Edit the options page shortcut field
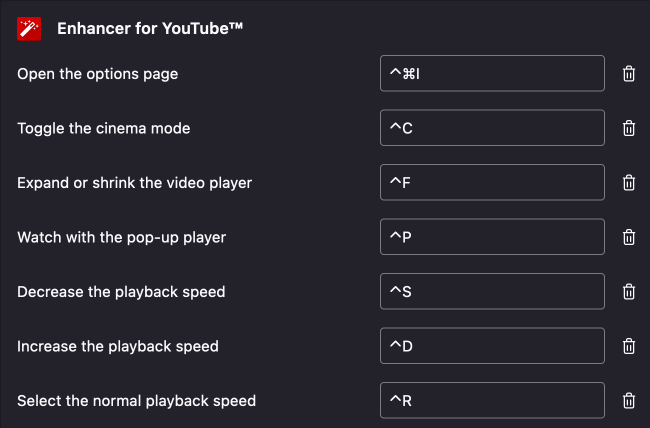 pyautogui.click(x=492, y=74)
